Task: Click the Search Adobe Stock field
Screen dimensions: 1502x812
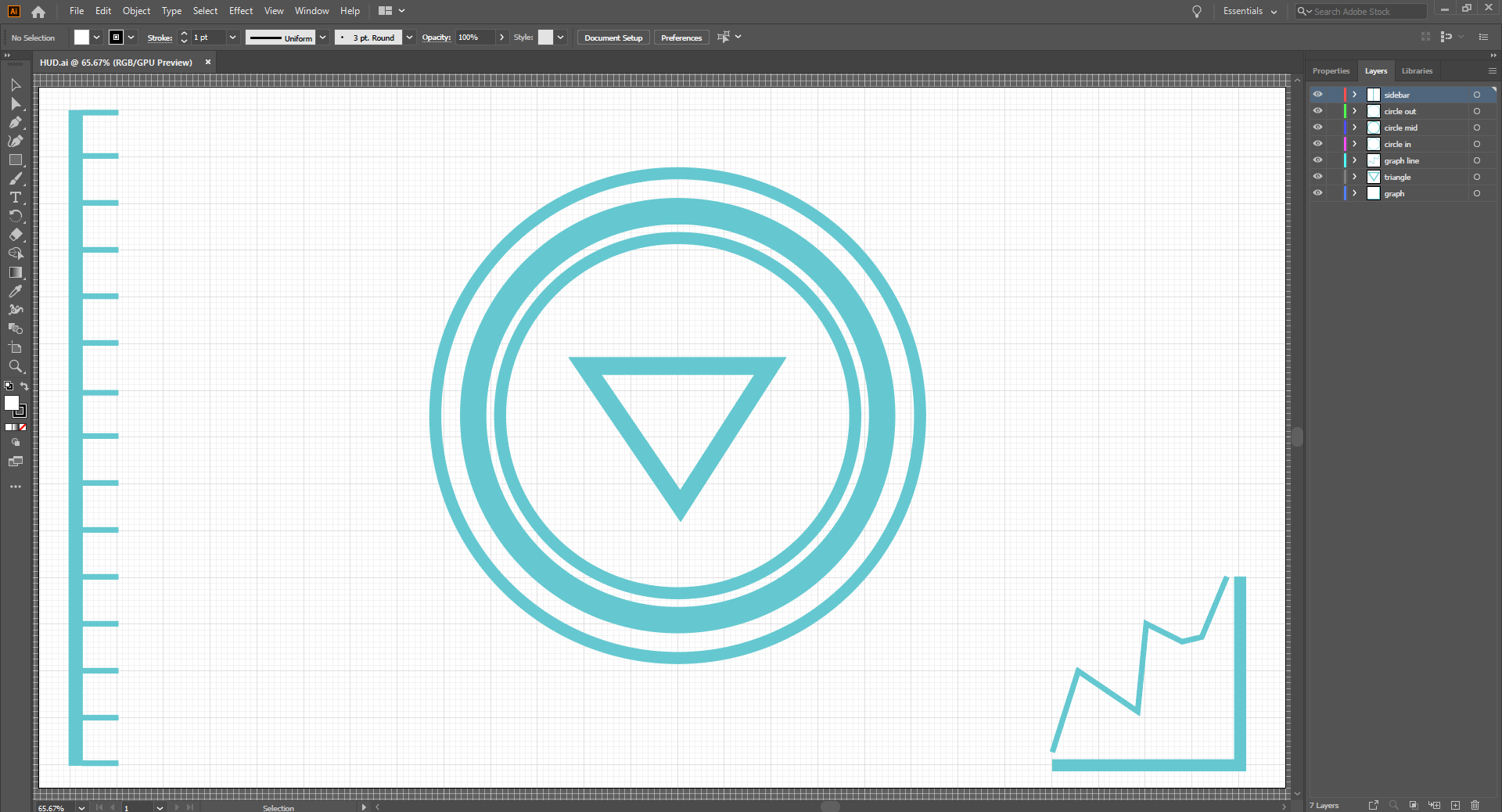Action: click(1361, 12)
